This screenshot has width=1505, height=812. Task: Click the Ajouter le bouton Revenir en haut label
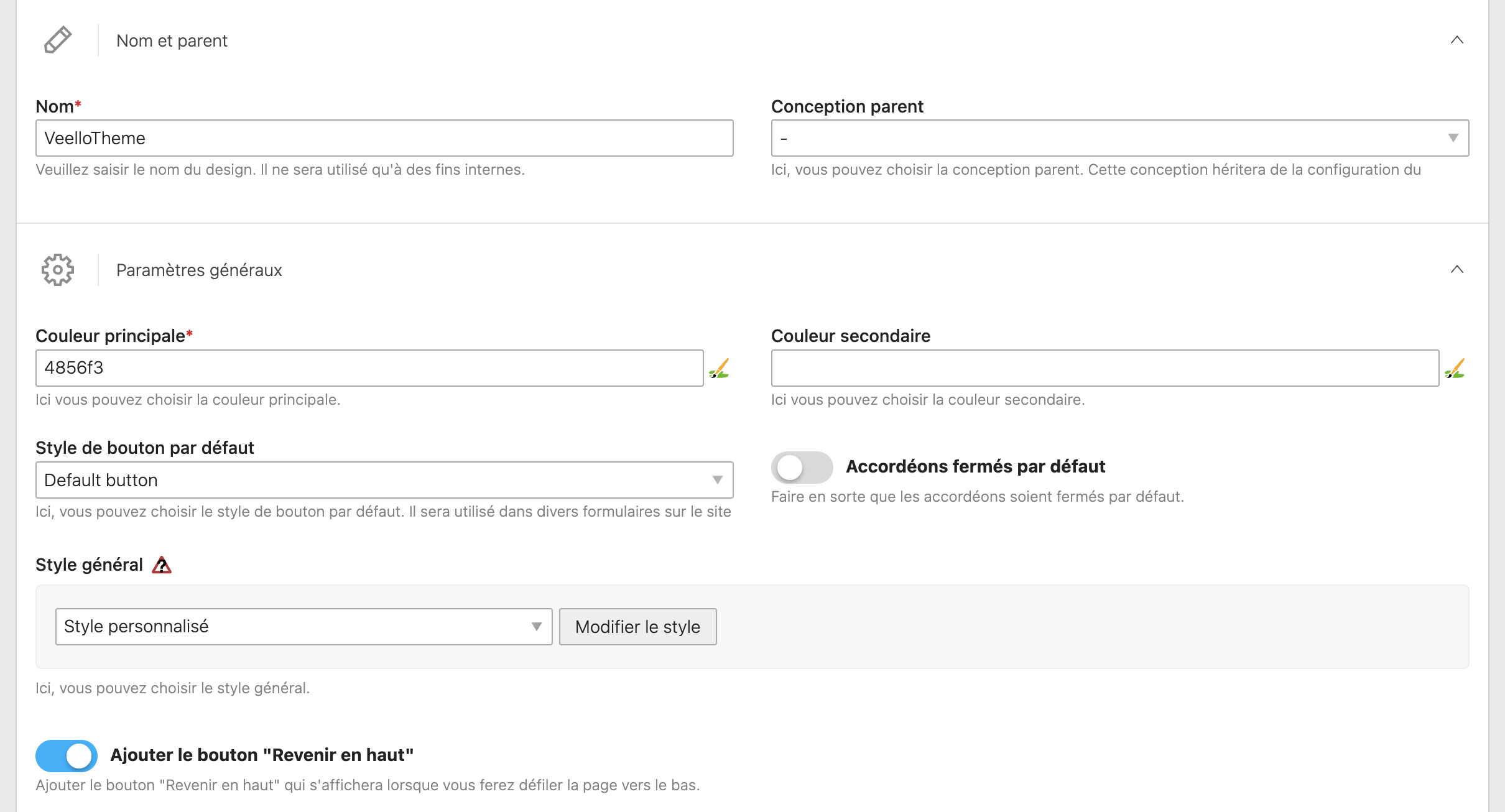pos(262,755)
